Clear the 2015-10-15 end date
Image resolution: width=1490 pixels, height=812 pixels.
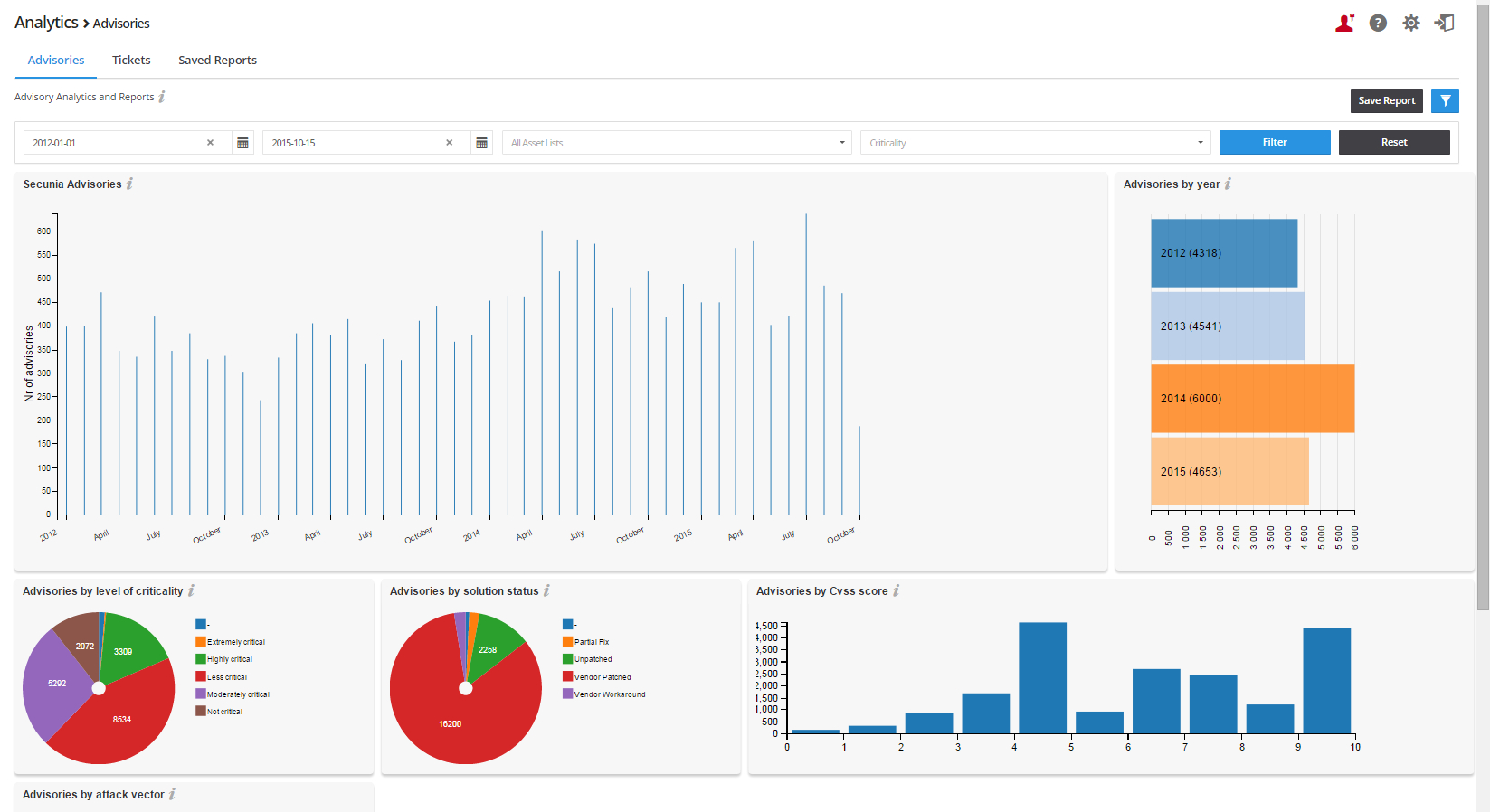[450, 143]
